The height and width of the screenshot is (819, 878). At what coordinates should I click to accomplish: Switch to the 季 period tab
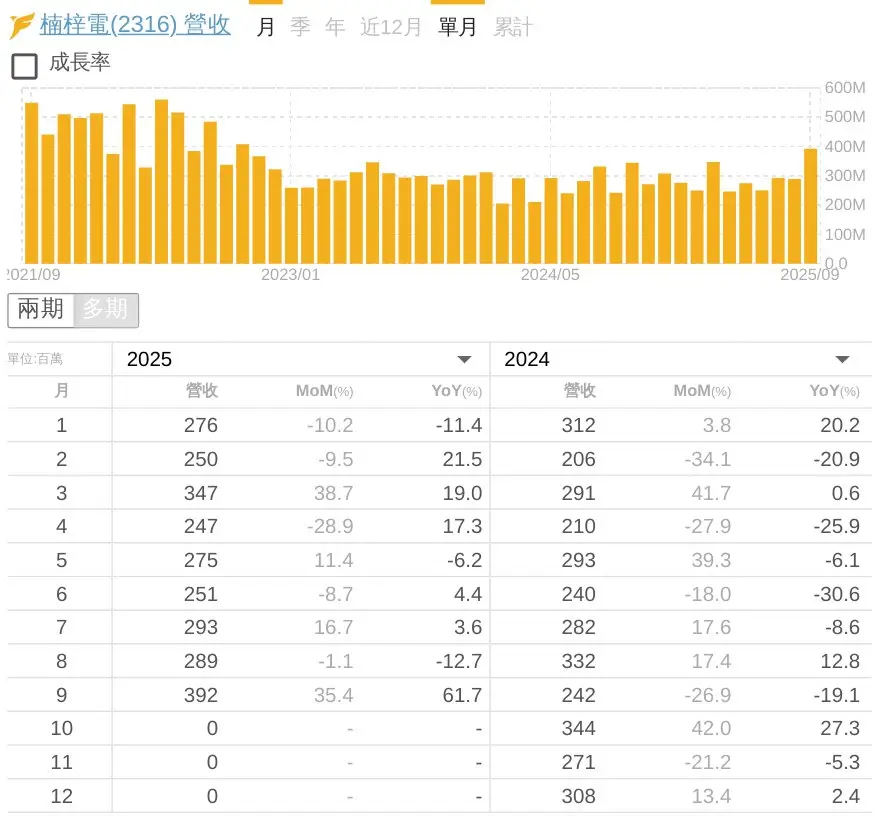point(300,27)
